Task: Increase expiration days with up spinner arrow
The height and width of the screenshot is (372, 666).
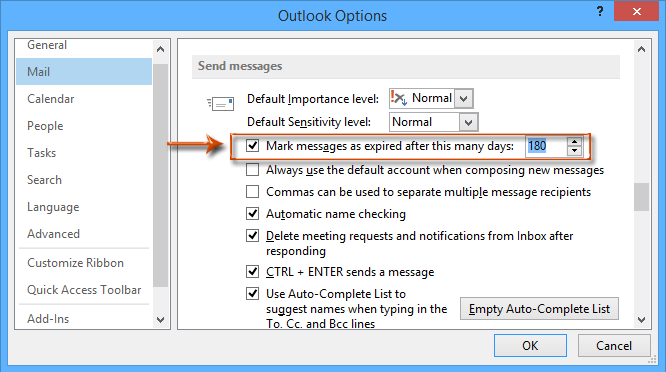Action: pyautogui.click(x=574, y=142)
